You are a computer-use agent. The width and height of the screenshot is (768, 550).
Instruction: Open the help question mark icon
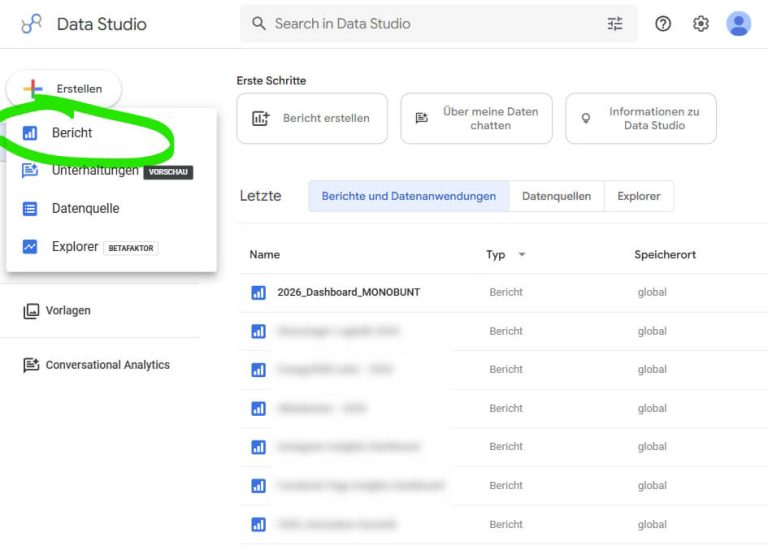(663, 24)
